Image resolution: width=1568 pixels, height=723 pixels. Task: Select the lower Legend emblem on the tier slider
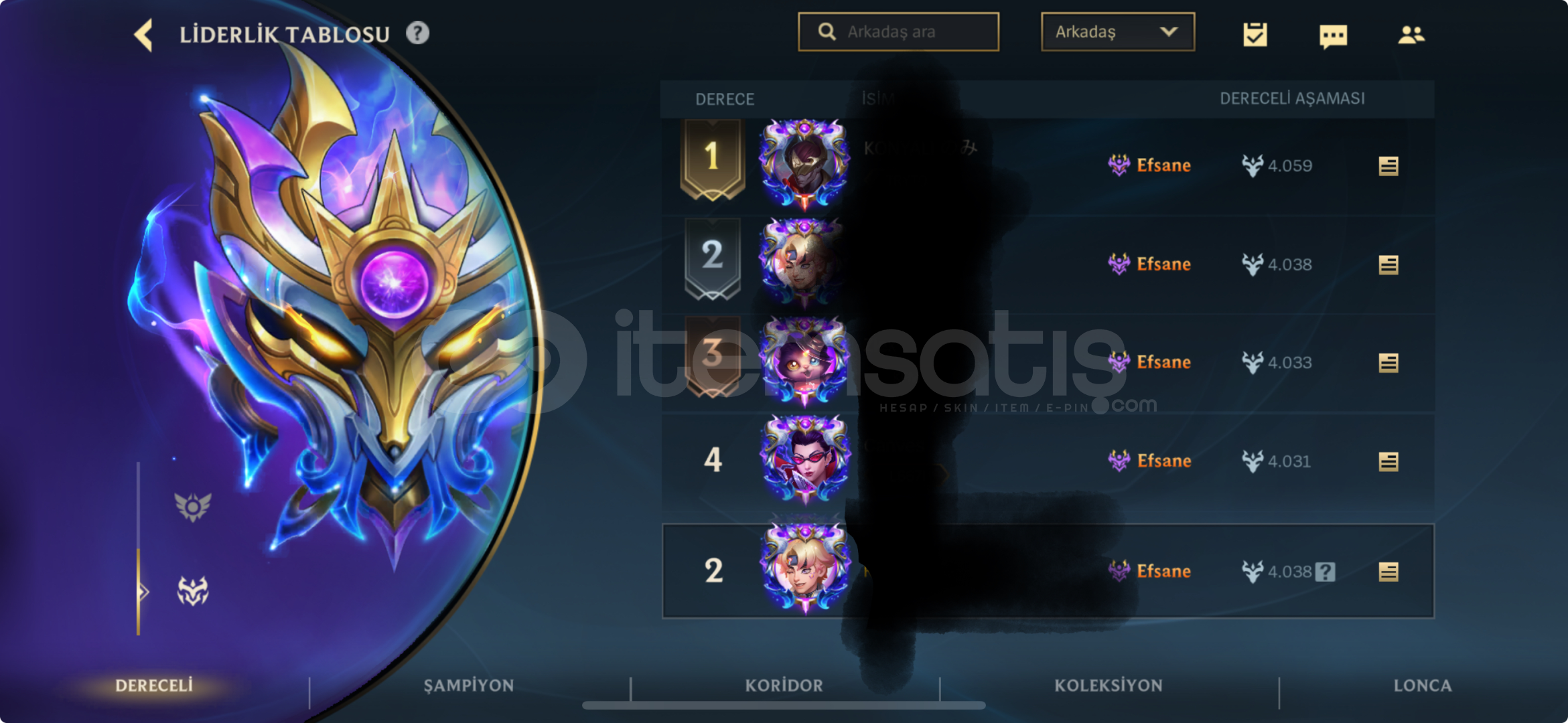tap(193, 590)
